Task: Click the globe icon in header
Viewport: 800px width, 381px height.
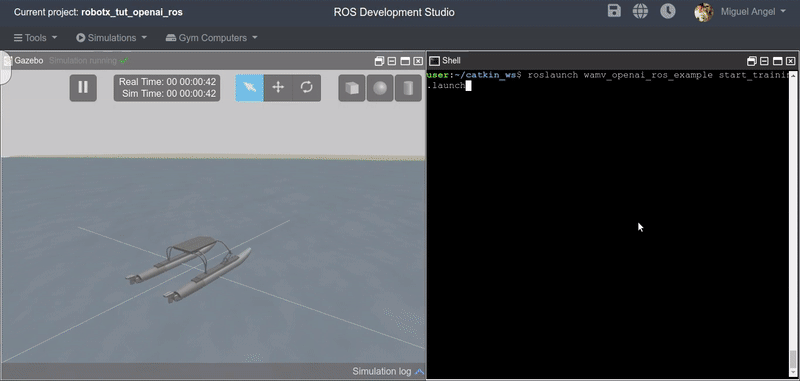Action: click(x=640, y=11)
